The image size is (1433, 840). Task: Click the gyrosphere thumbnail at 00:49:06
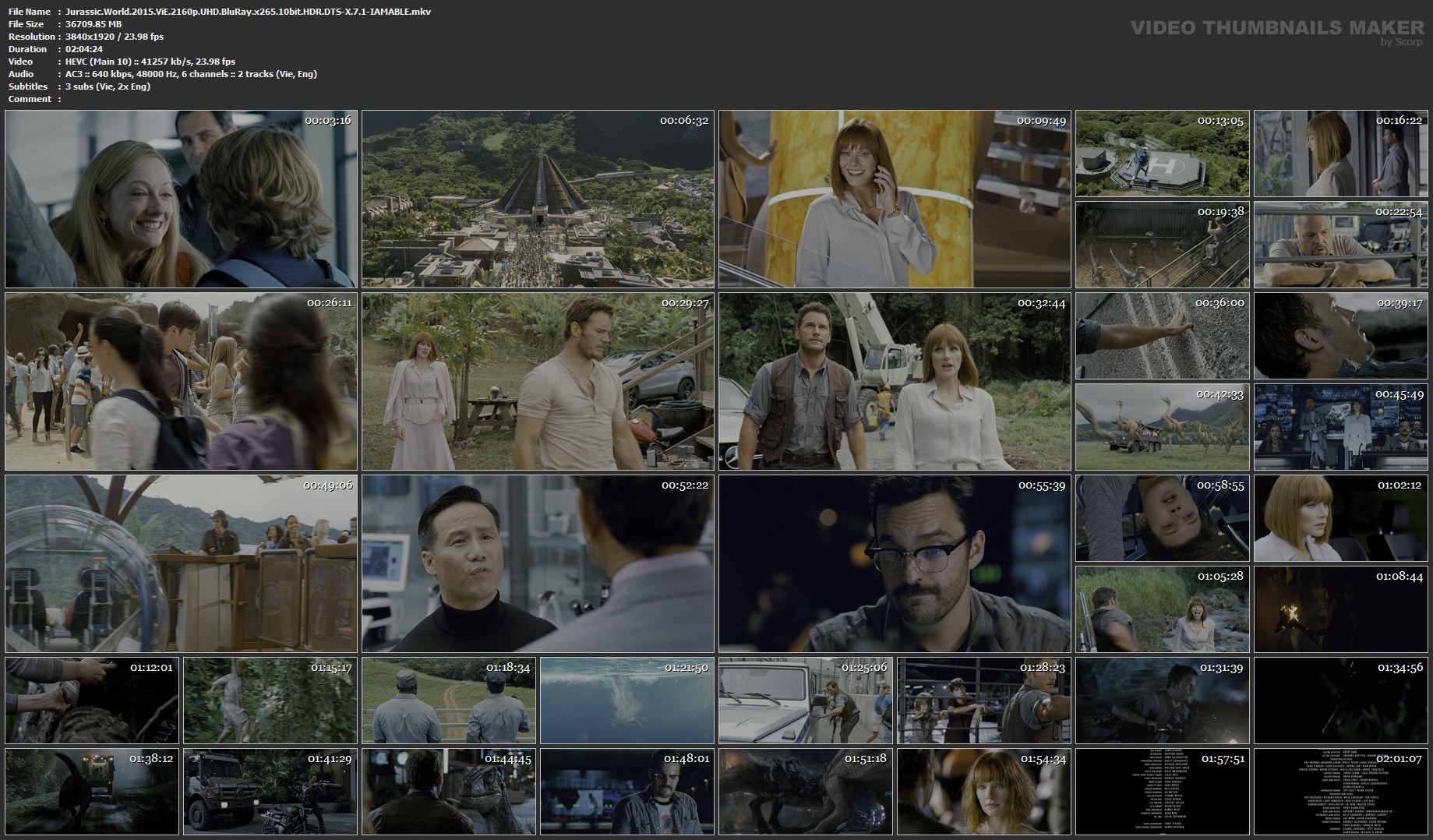(x=181, y=564)
